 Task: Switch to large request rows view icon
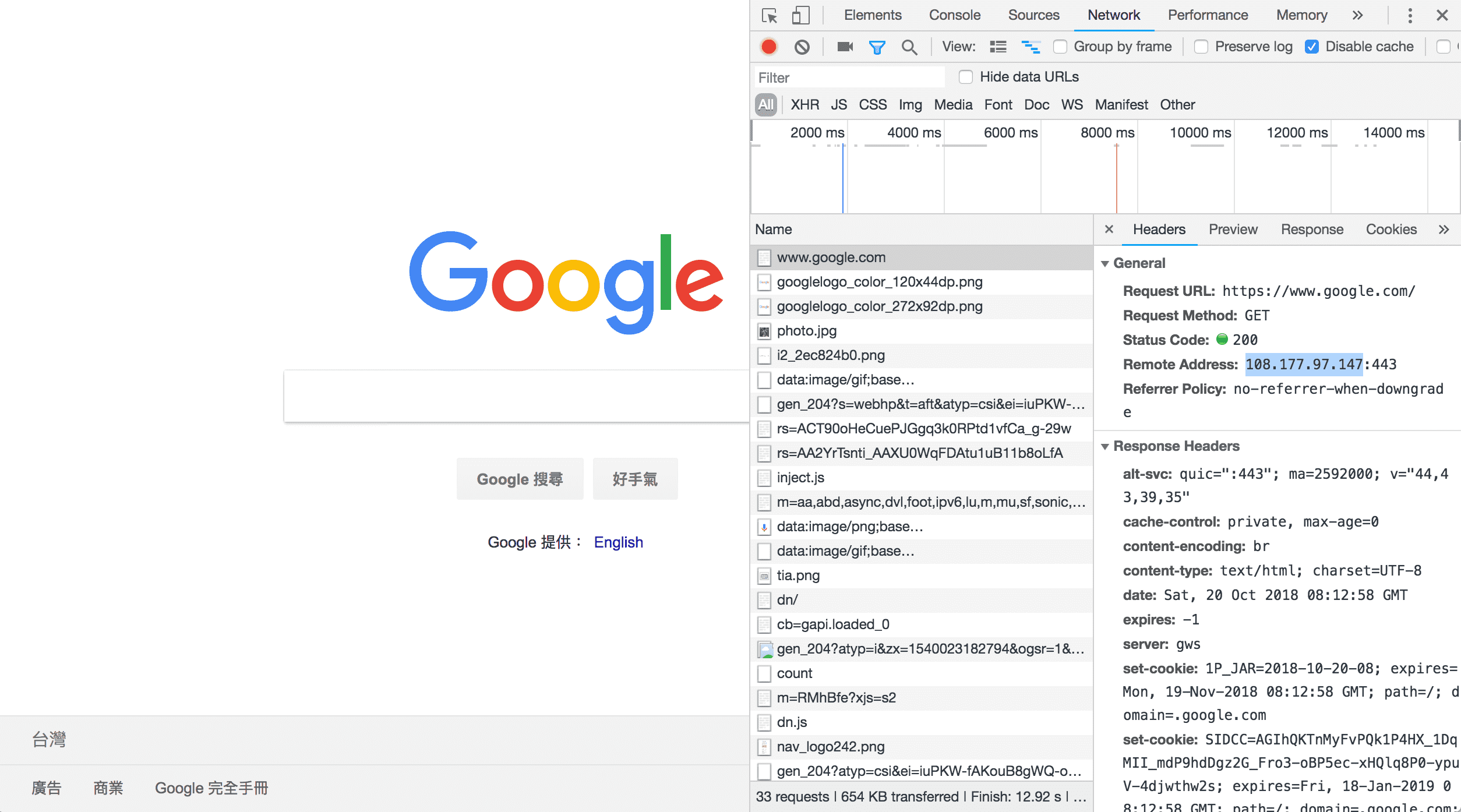pyautogui.click(x=998, y=47)
